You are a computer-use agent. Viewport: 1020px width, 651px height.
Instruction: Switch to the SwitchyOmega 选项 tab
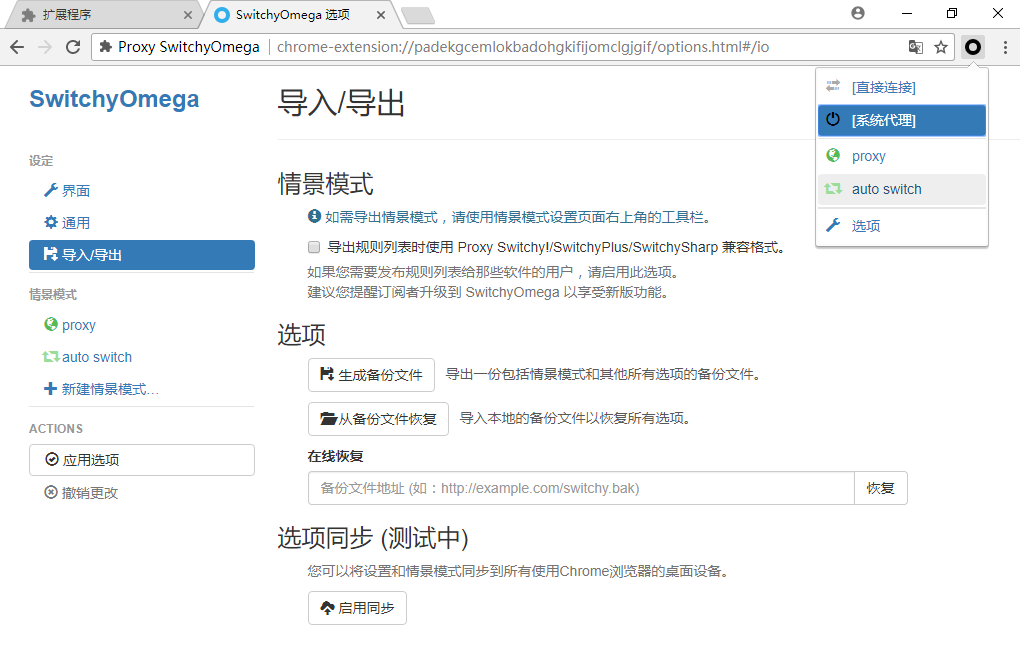(x=298, y=15)
